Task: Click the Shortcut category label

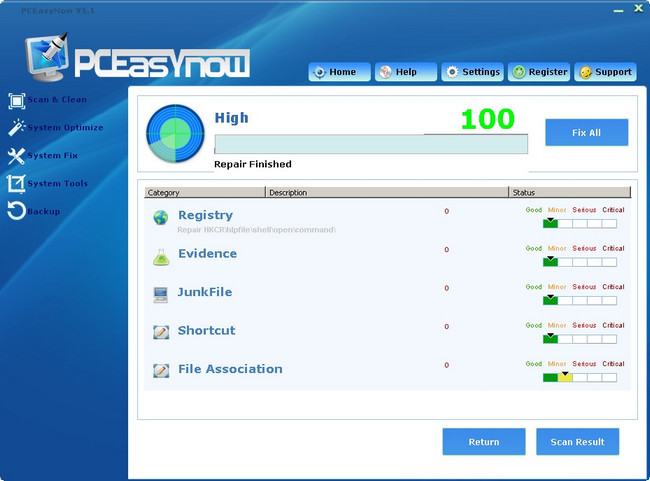Action: (206, 330)
